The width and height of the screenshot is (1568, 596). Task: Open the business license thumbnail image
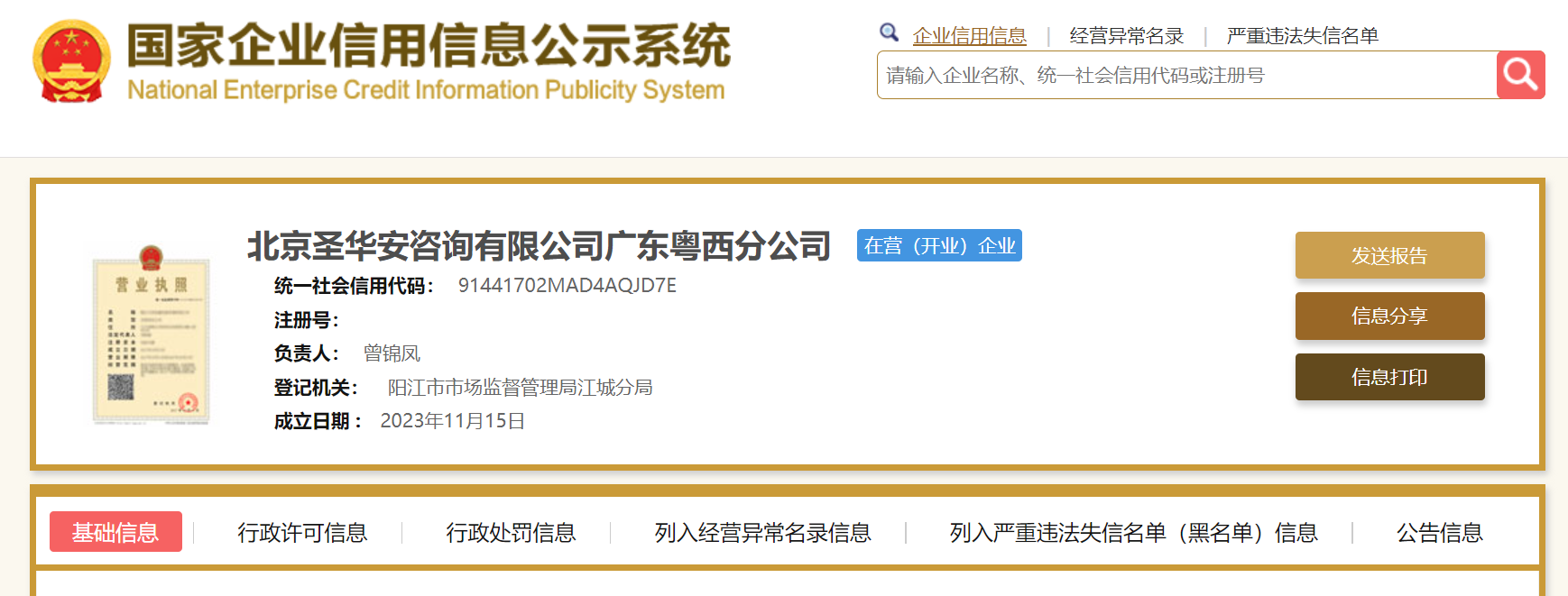(152, 334)
